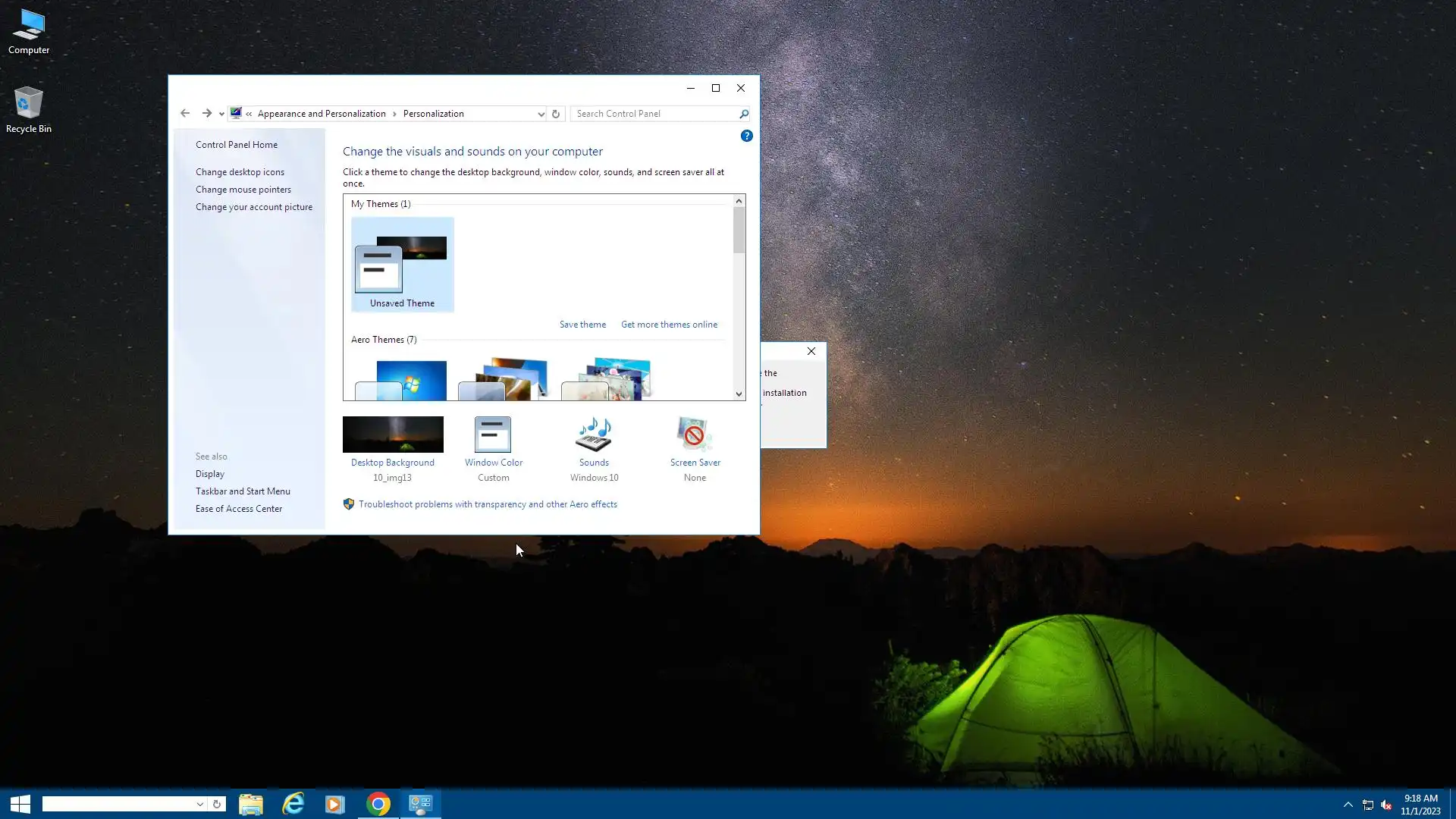
Task: Click the Save theme link
Action: pos(582,325)
